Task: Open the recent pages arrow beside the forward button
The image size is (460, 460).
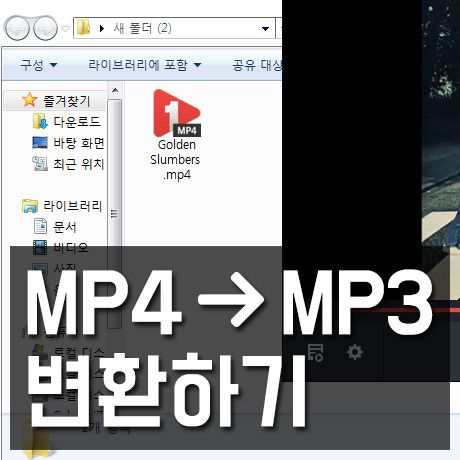Action: point(66,29)
